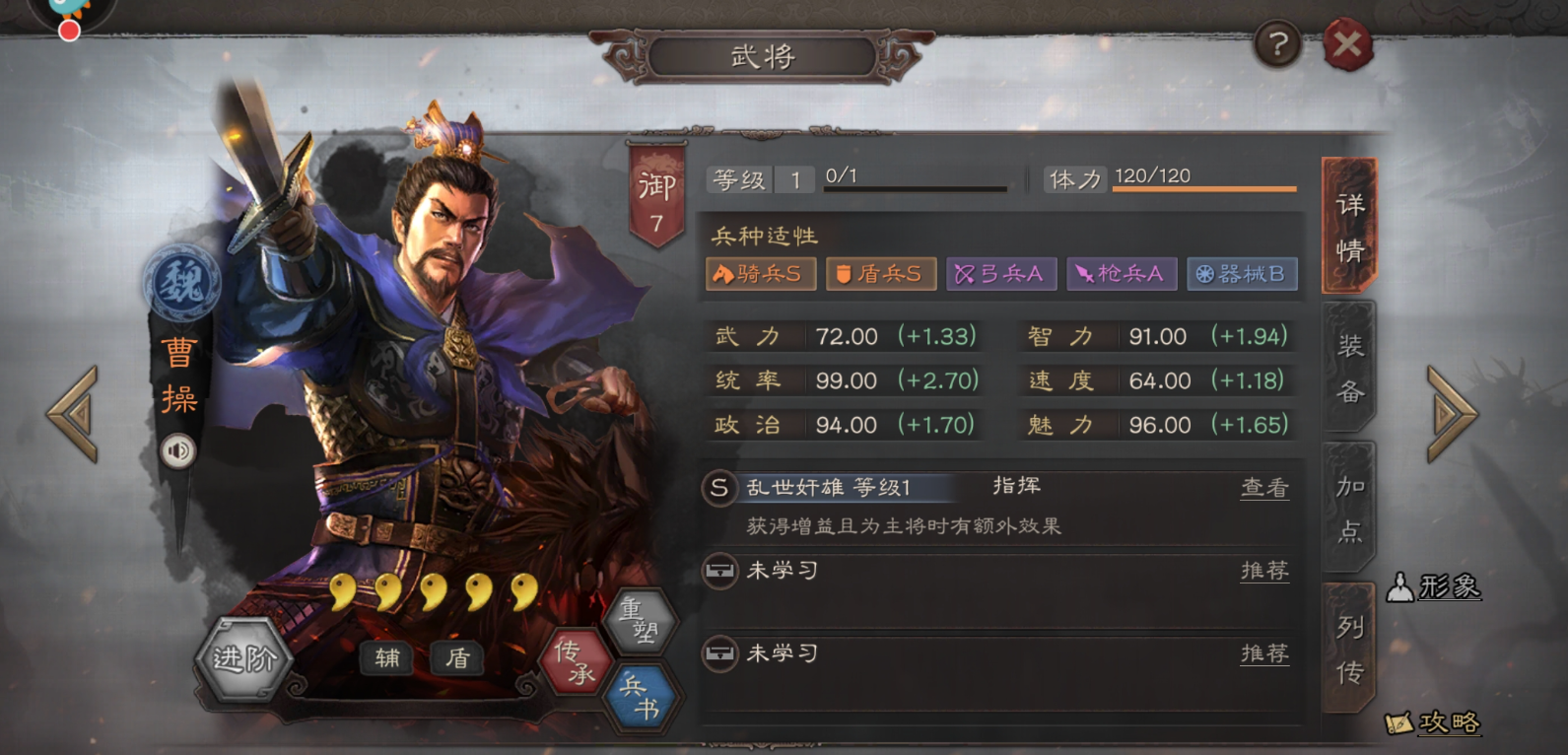The image size is (1568, 755).
Task: Go to the previous general with left arrow
Action: pos(73,414)
